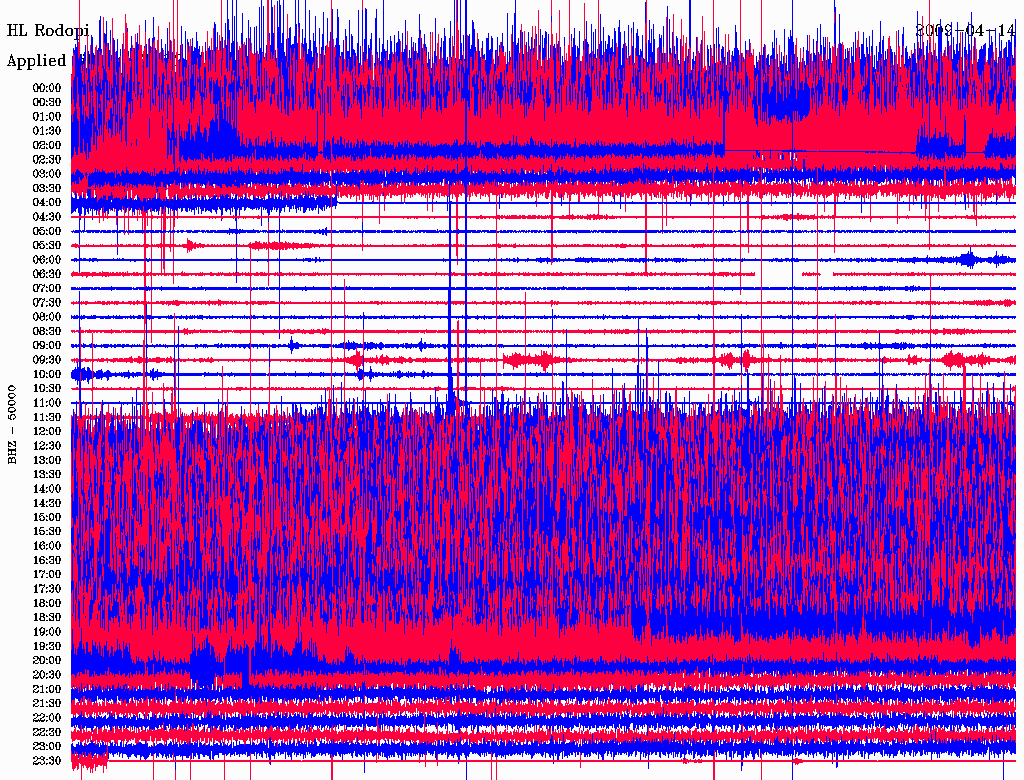Select the 08:00 time row label
The image size is (1024, 780).
[x=47, y=317]
